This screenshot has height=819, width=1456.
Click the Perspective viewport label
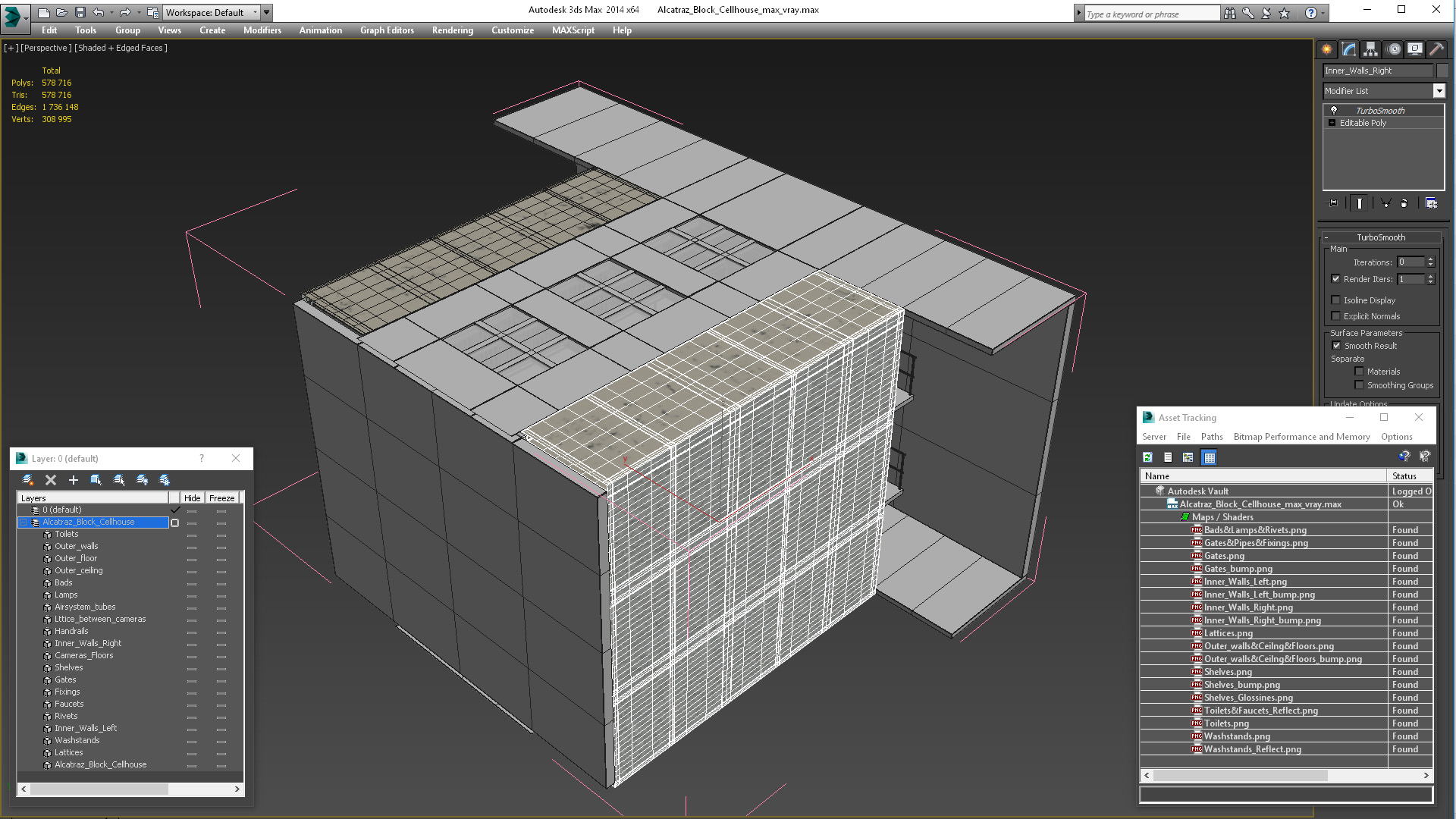pyautogui.click(x=45, y=48)
